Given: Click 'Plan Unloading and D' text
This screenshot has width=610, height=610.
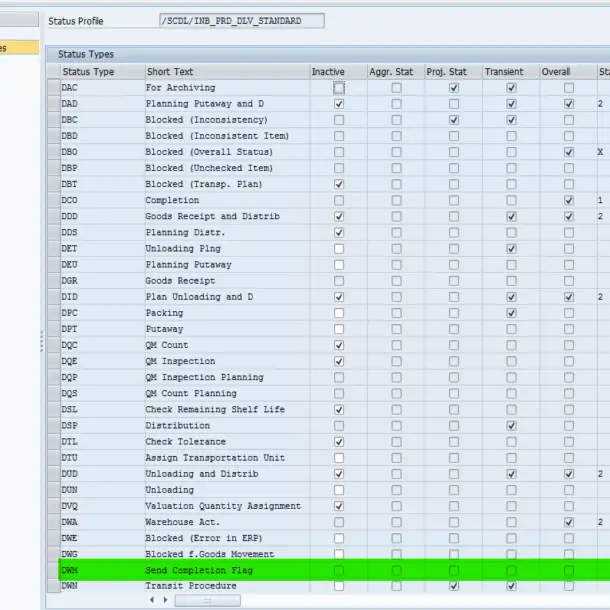Looking at the screenshot, I should point(200,297).
